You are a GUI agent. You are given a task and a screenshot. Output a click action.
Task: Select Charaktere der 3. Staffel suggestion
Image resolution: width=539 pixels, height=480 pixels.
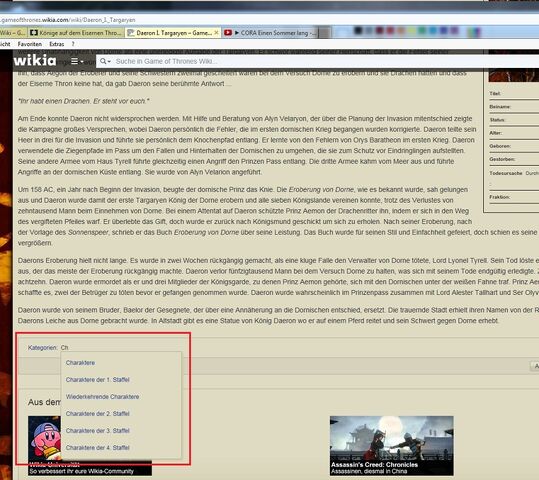[98, 430]
